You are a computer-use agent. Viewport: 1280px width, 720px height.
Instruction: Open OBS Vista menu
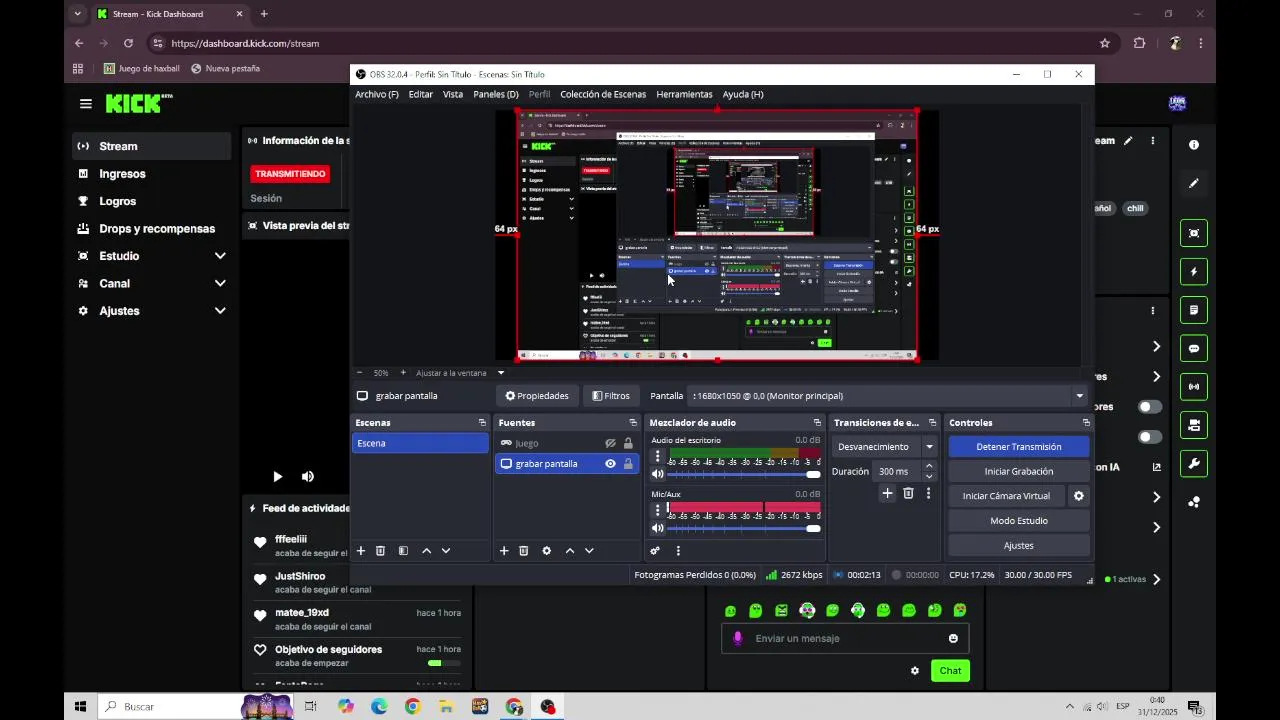(x=453, y=94)
